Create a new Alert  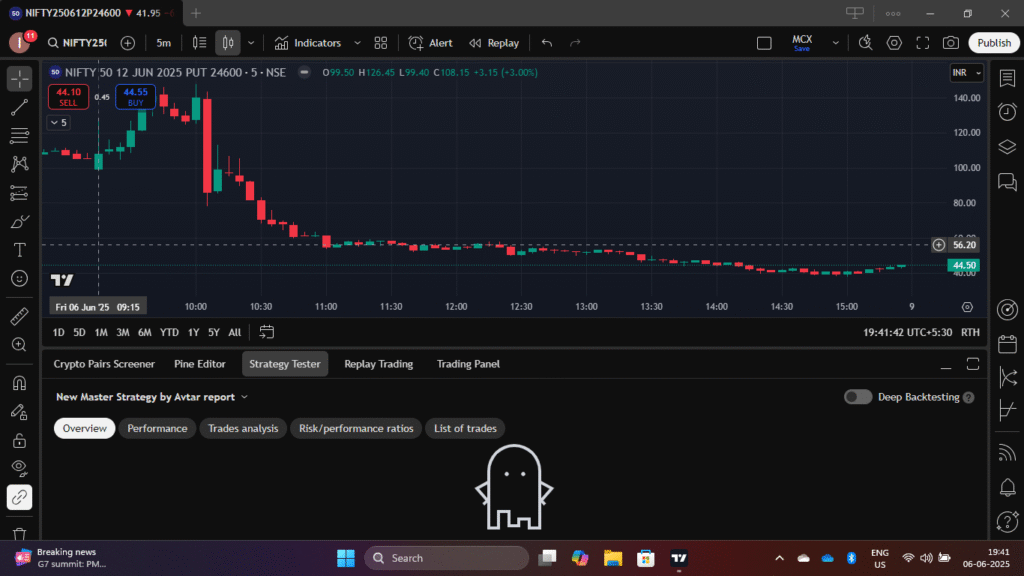(x=430, y=43)
